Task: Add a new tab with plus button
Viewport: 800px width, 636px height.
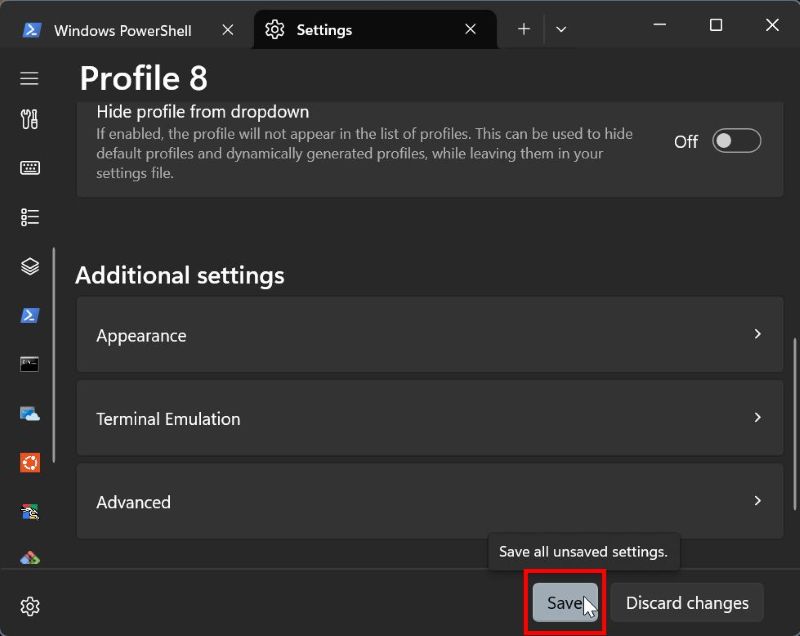Action: pos(524,30)
